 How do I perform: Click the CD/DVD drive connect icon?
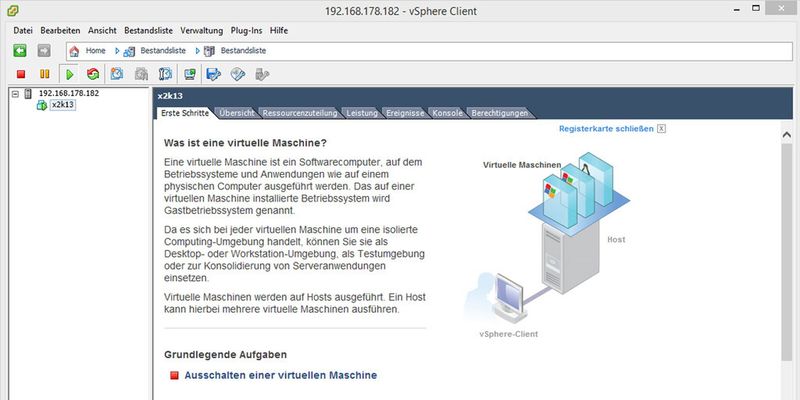(238, 74)
